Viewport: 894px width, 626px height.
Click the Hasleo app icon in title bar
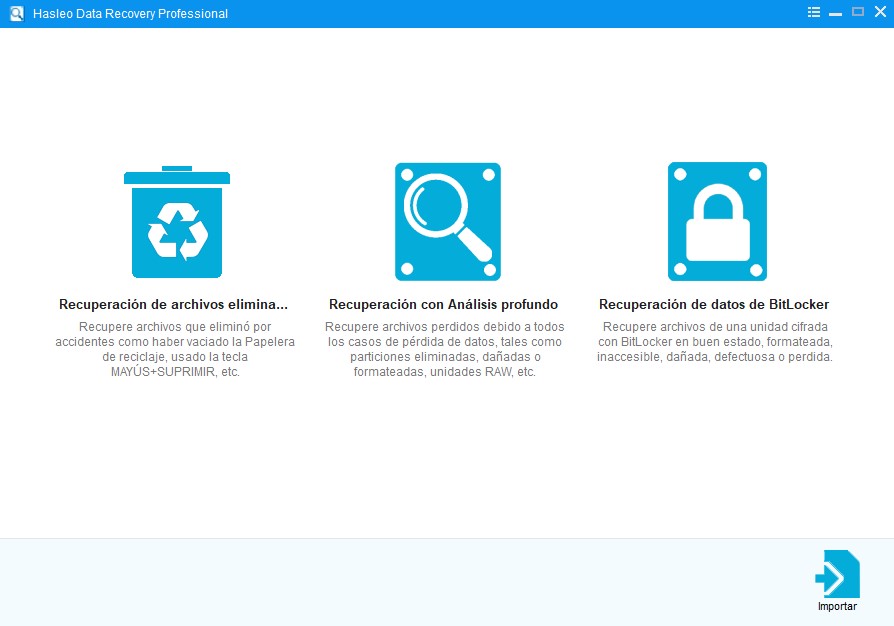(x=14, y=13)
